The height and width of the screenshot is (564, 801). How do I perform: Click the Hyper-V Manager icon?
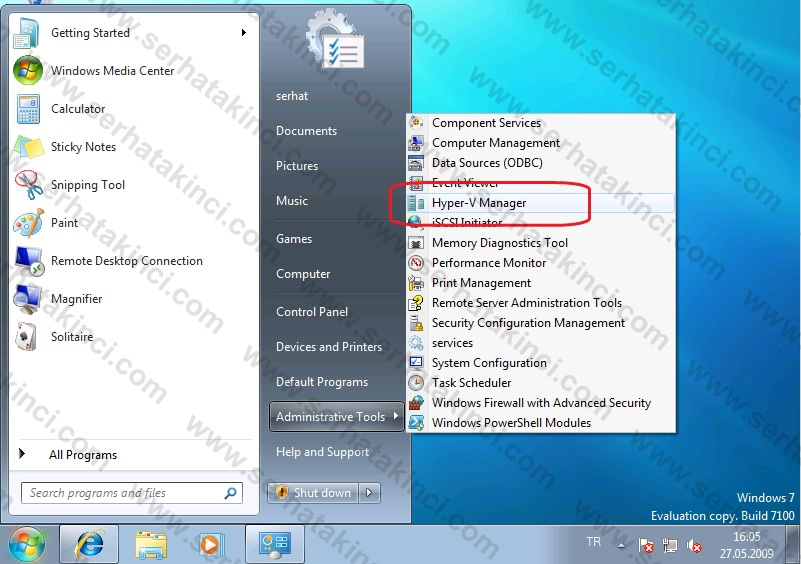(416, 203)
